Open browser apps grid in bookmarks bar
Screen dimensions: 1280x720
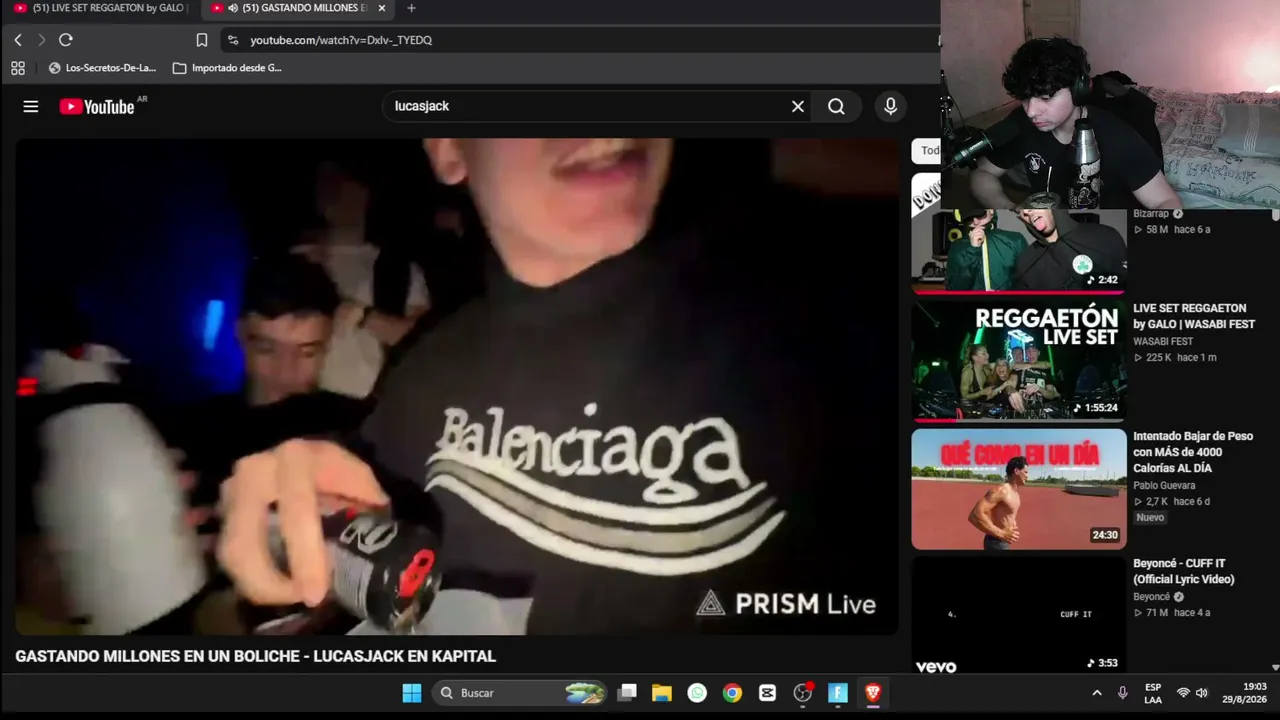pos(18,68)
